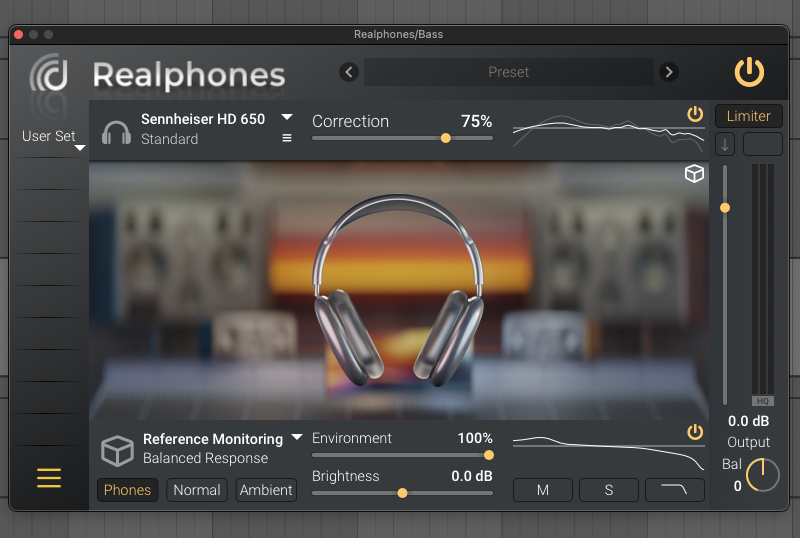Expand the Reference Monitoring dropdown arrow
Image resolution: width=800 pixels, height=538 pixels.
click(x=297, y=437)
